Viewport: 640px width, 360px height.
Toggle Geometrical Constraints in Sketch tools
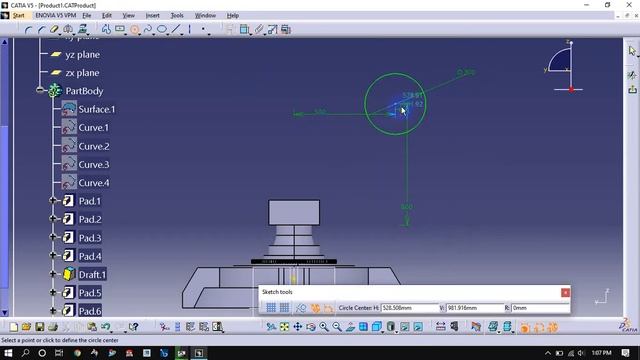[315, 308]
